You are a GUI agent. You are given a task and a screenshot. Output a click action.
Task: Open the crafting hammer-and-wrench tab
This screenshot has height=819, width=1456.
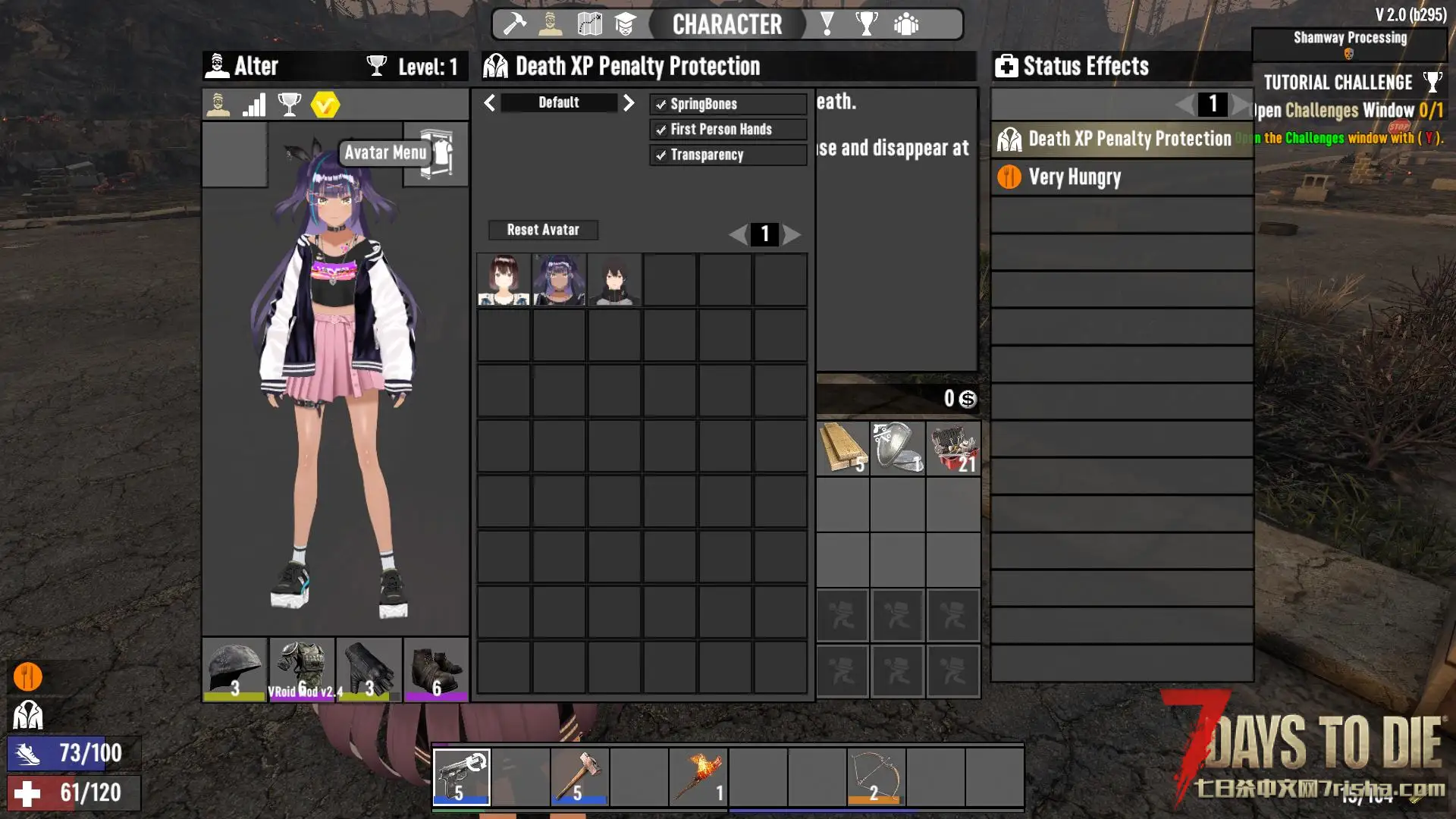coord(514,24)
